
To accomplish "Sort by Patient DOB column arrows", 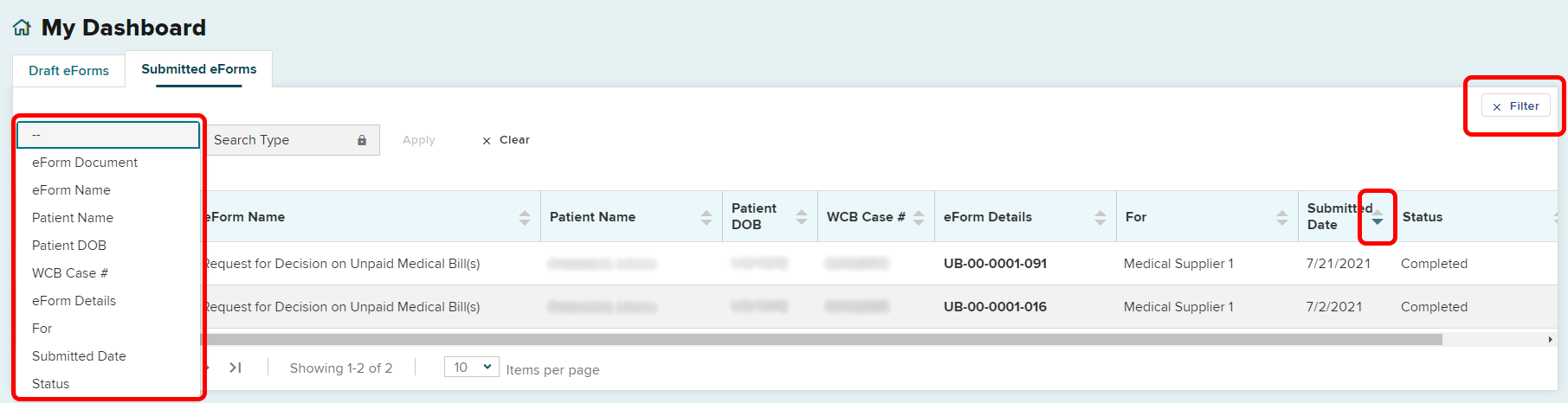I will 802,217.
